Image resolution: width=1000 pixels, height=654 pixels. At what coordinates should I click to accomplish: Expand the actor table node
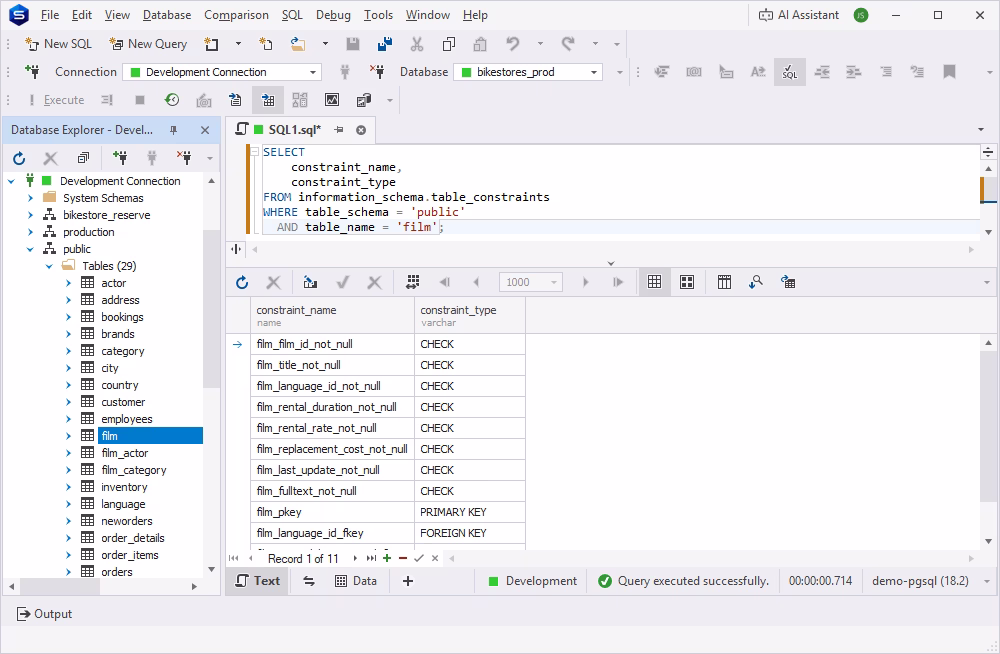click(x=68, y=283)
